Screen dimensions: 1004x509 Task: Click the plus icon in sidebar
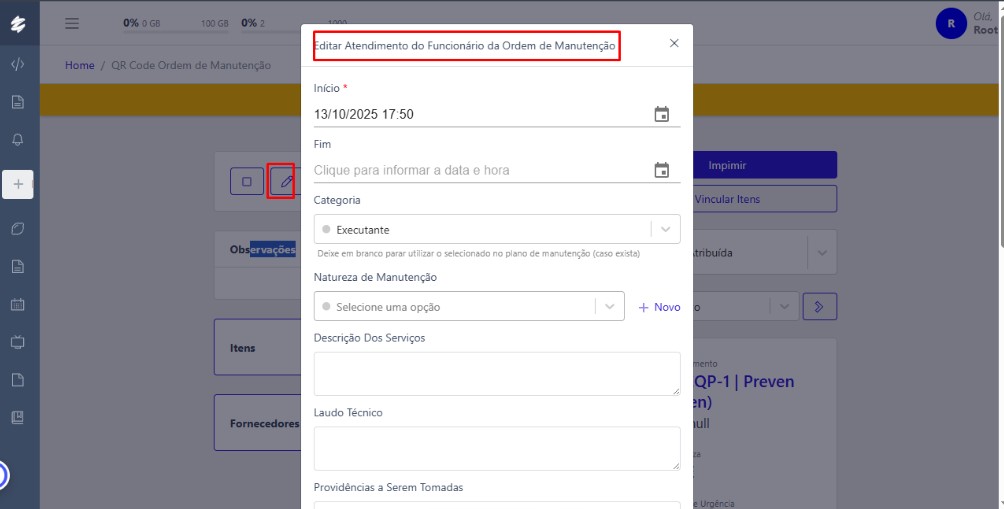point(18,184)
